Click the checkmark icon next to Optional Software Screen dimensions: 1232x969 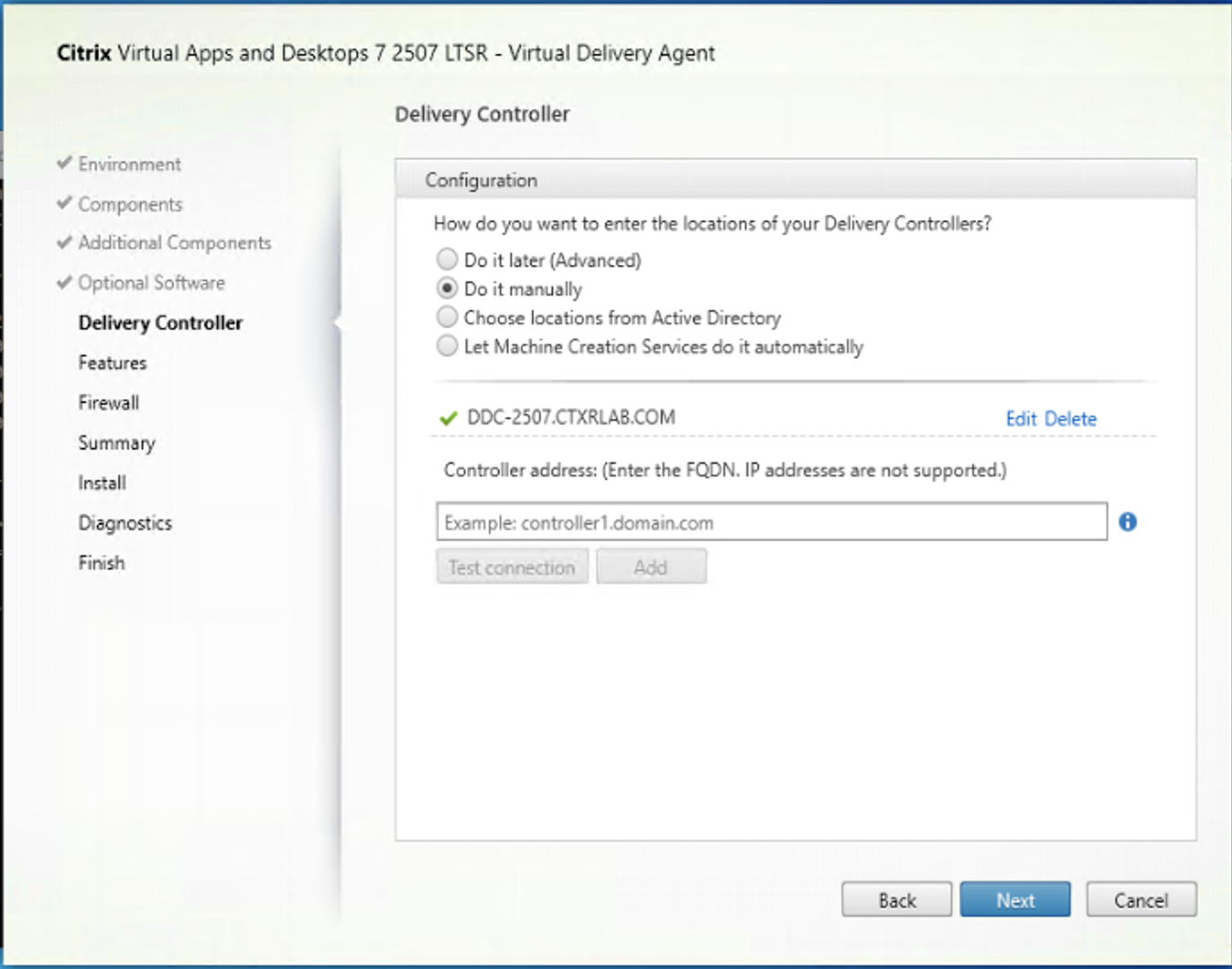[x=64, y=282]
